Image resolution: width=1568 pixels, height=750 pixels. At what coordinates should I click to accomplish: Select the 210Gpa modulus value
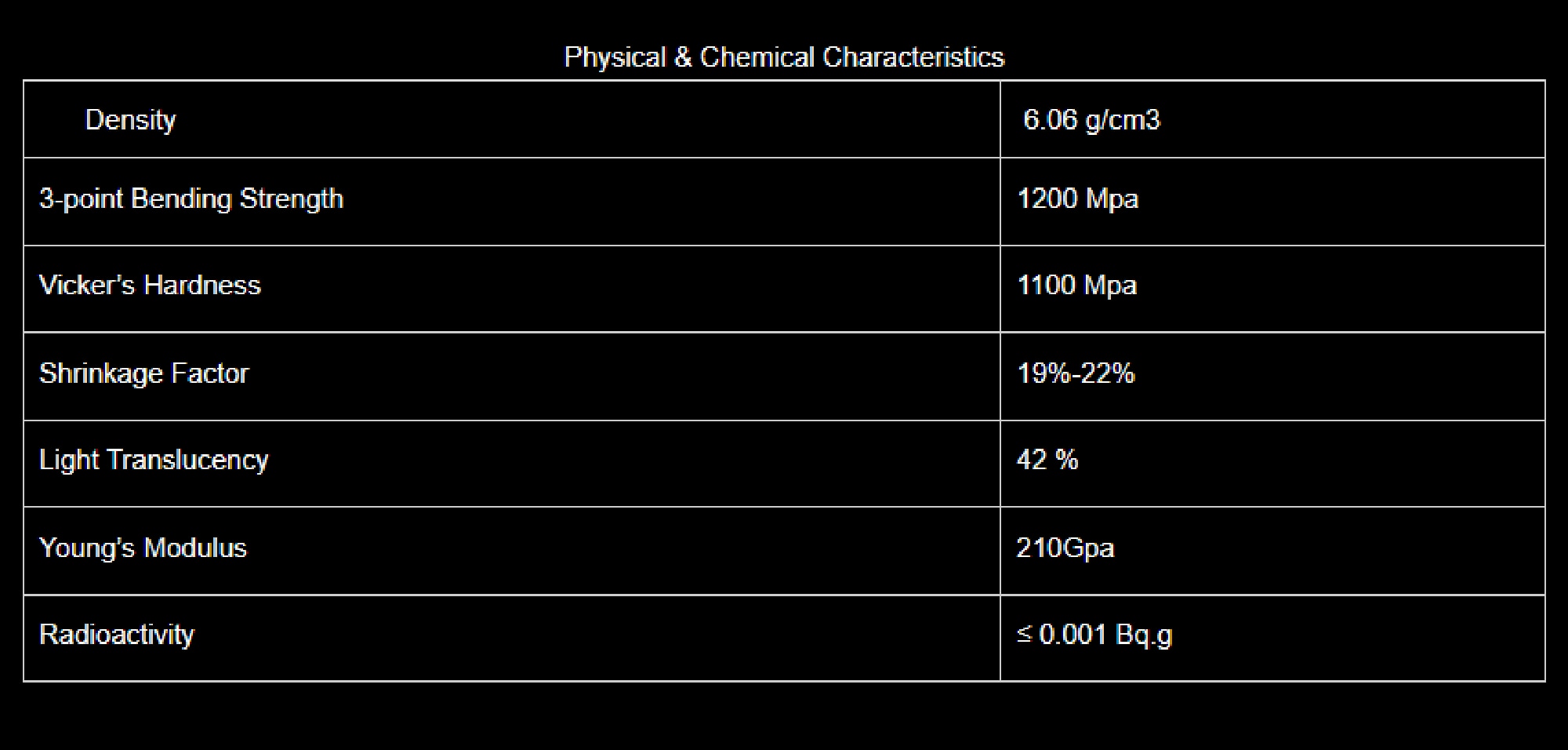[1065, 548]
